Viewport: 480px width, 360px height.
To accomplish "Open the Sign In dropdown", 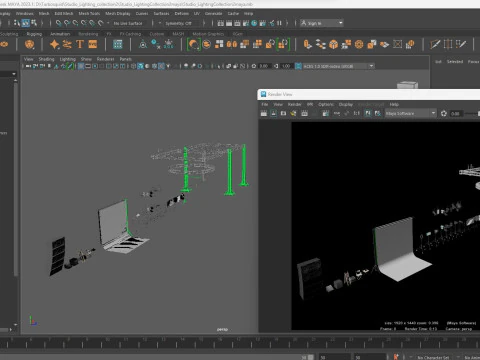I will pyautogui.click(x=321, y=23).
